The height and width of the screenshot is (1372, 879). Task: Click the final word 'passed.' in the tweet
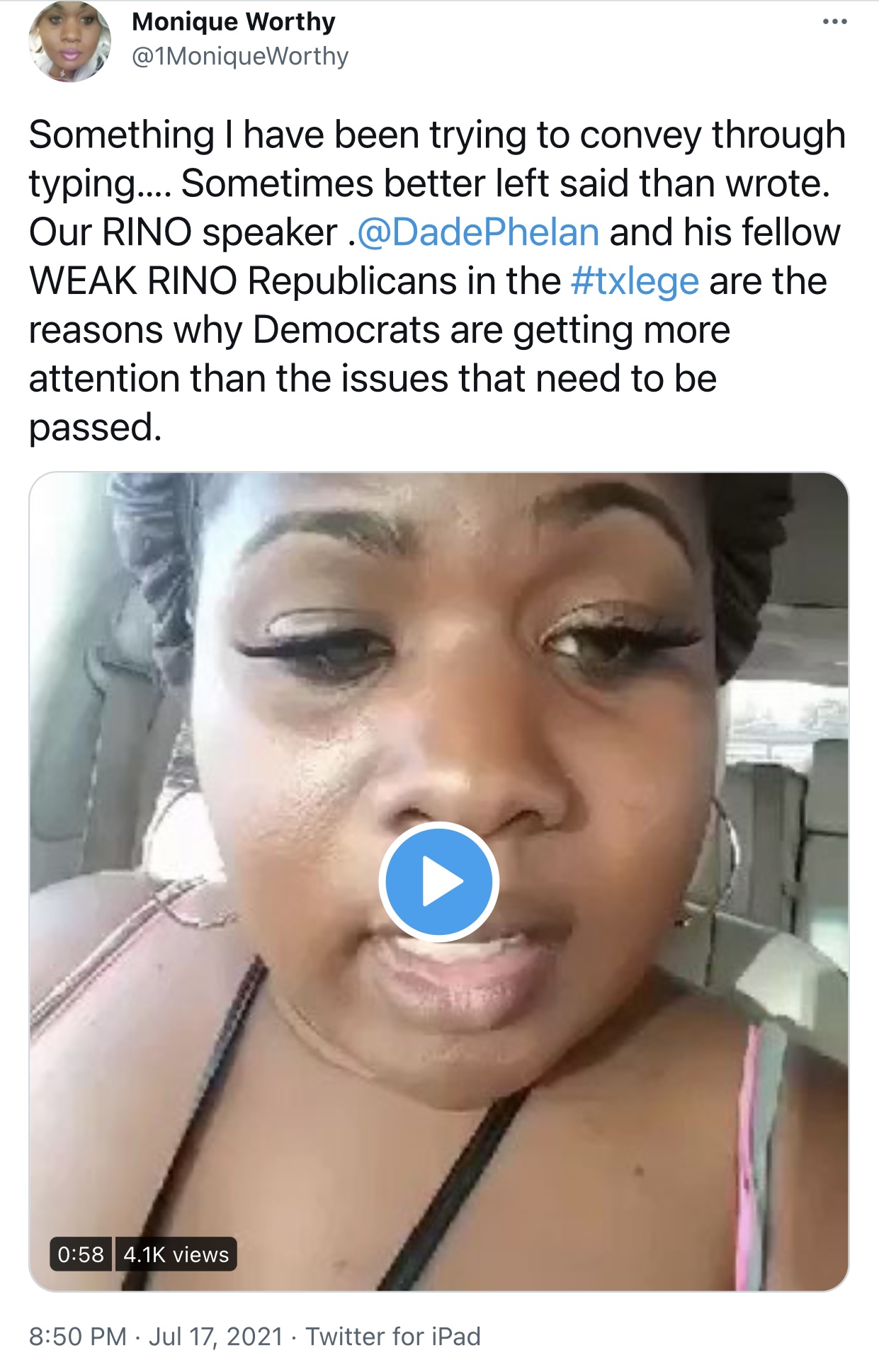pyautogui.click(x=96, y=428)
